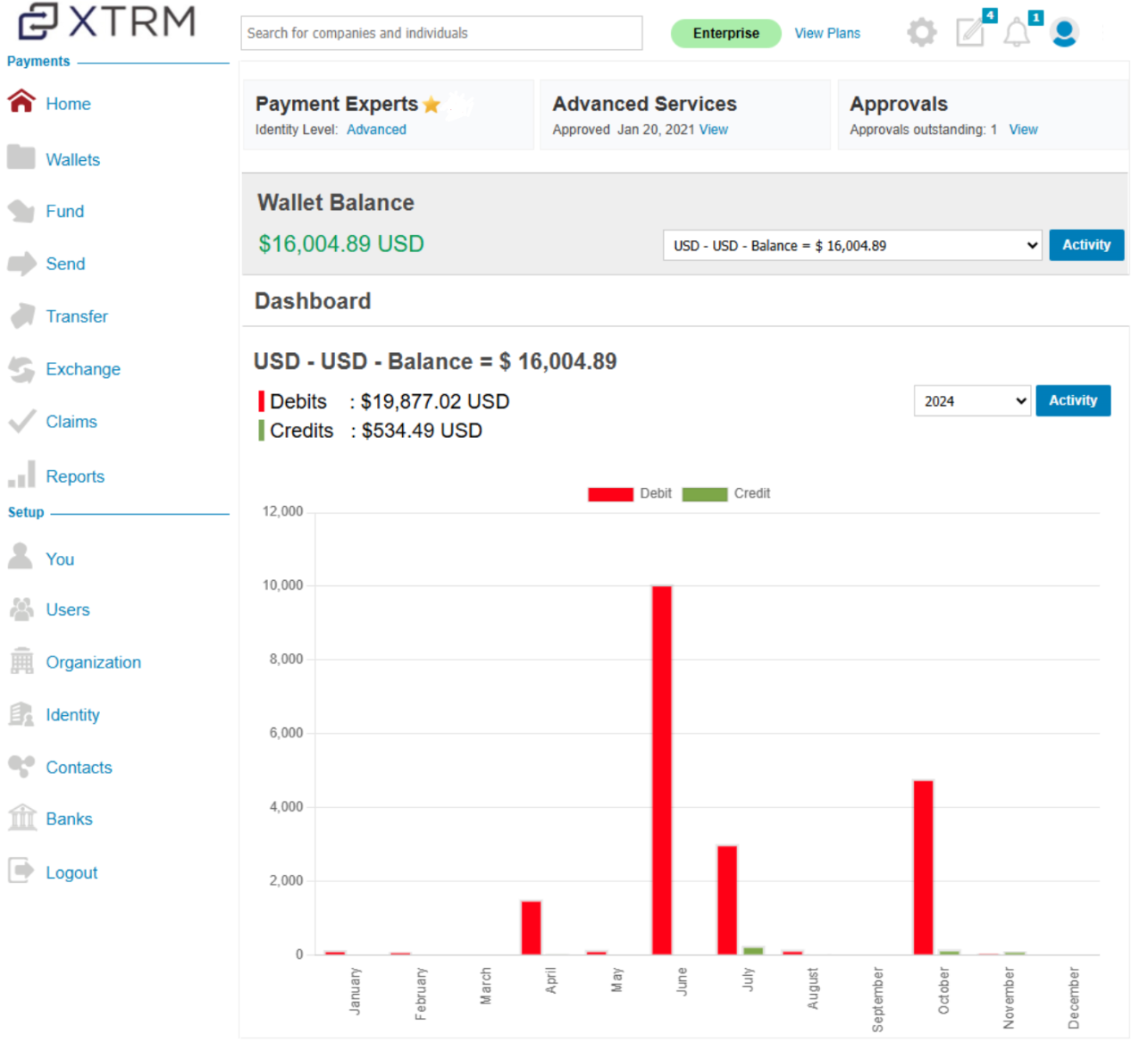Open the Exchange menu item
The width and height of the screenshot is (1148, 1043).
point(83,369)
